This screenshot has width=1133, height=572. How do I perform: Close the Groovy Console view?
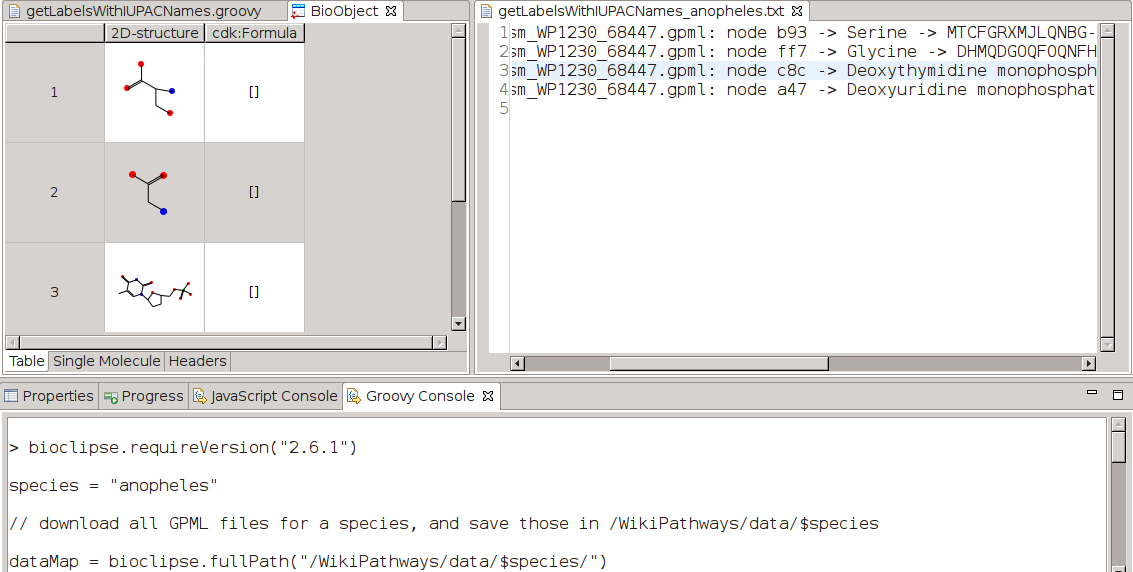click(488, 397)
